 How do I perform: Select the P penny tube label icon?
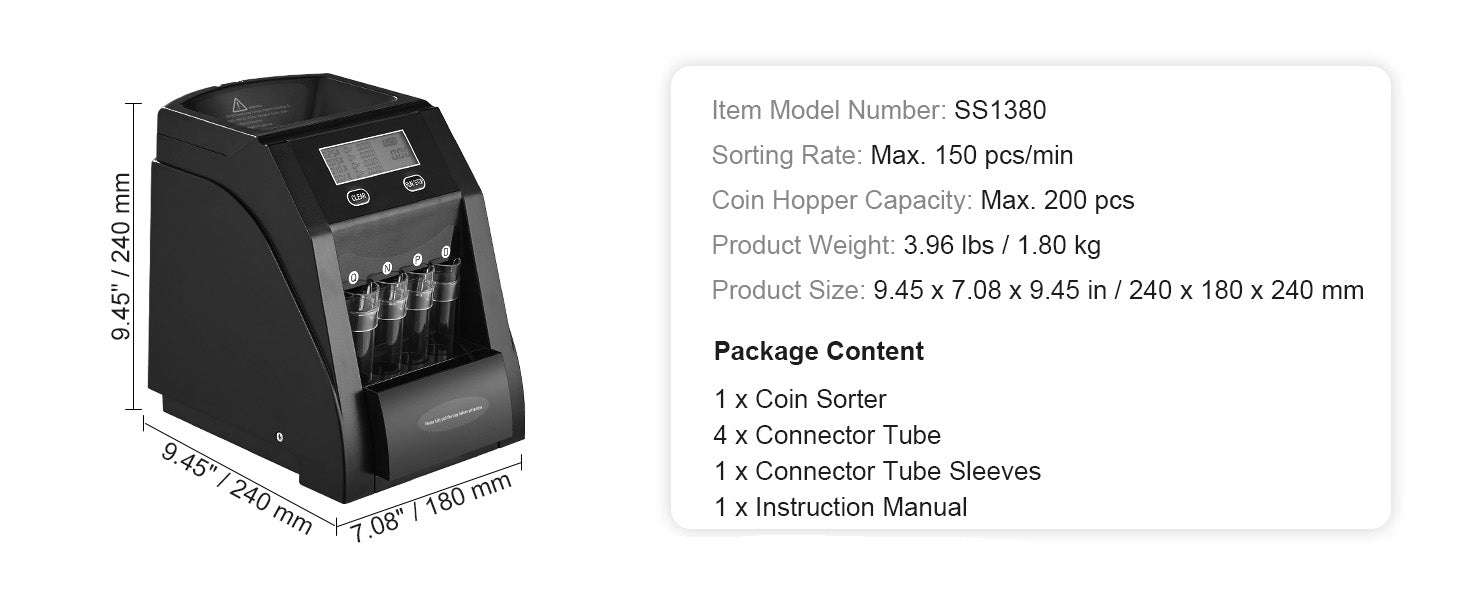[417, 260]
